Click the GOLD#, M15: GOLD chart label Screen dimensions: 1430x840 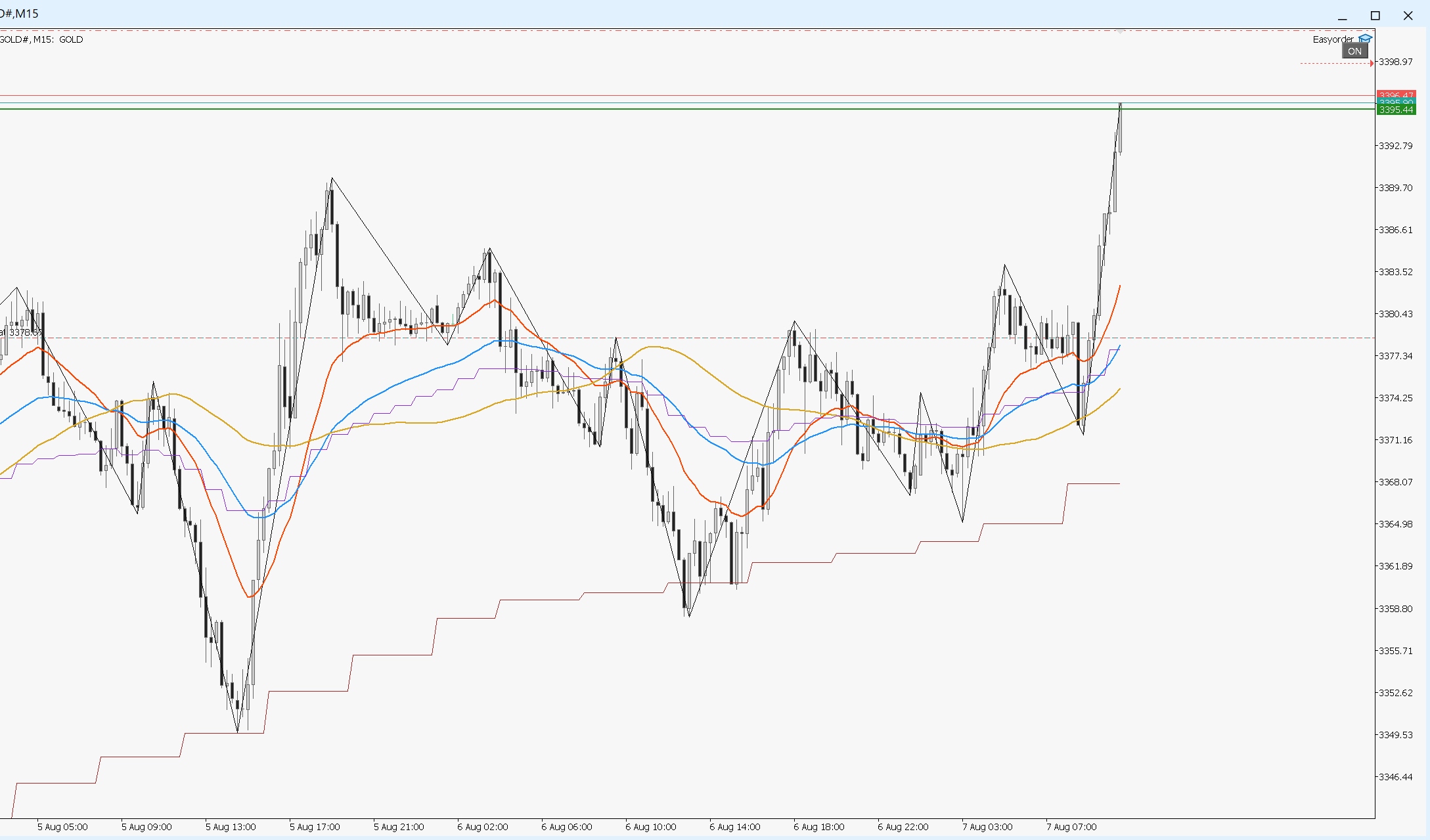(41, 39)
